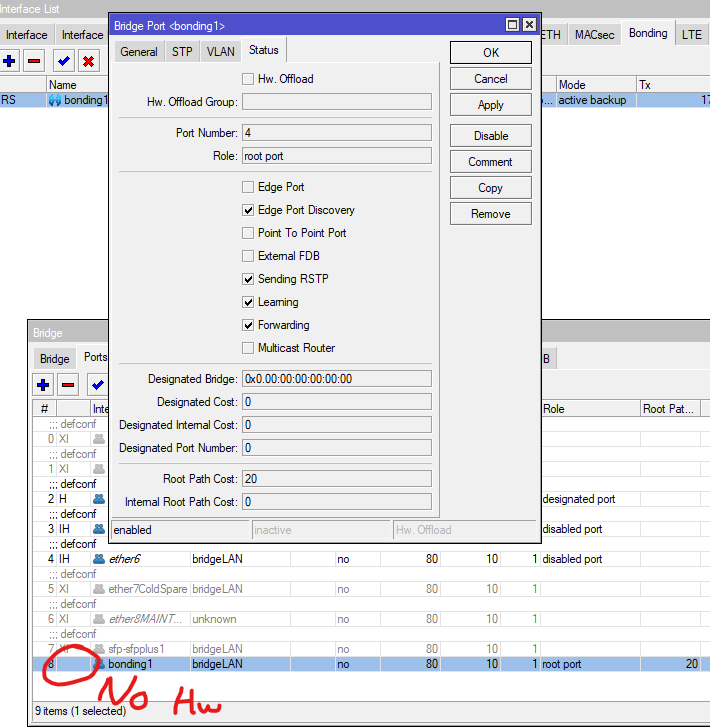This screenshot has height=728, width=710.
Task: Toggle the Edge Port Discovery checkbox
Action: pyautogui.click(x=248, y=210)
